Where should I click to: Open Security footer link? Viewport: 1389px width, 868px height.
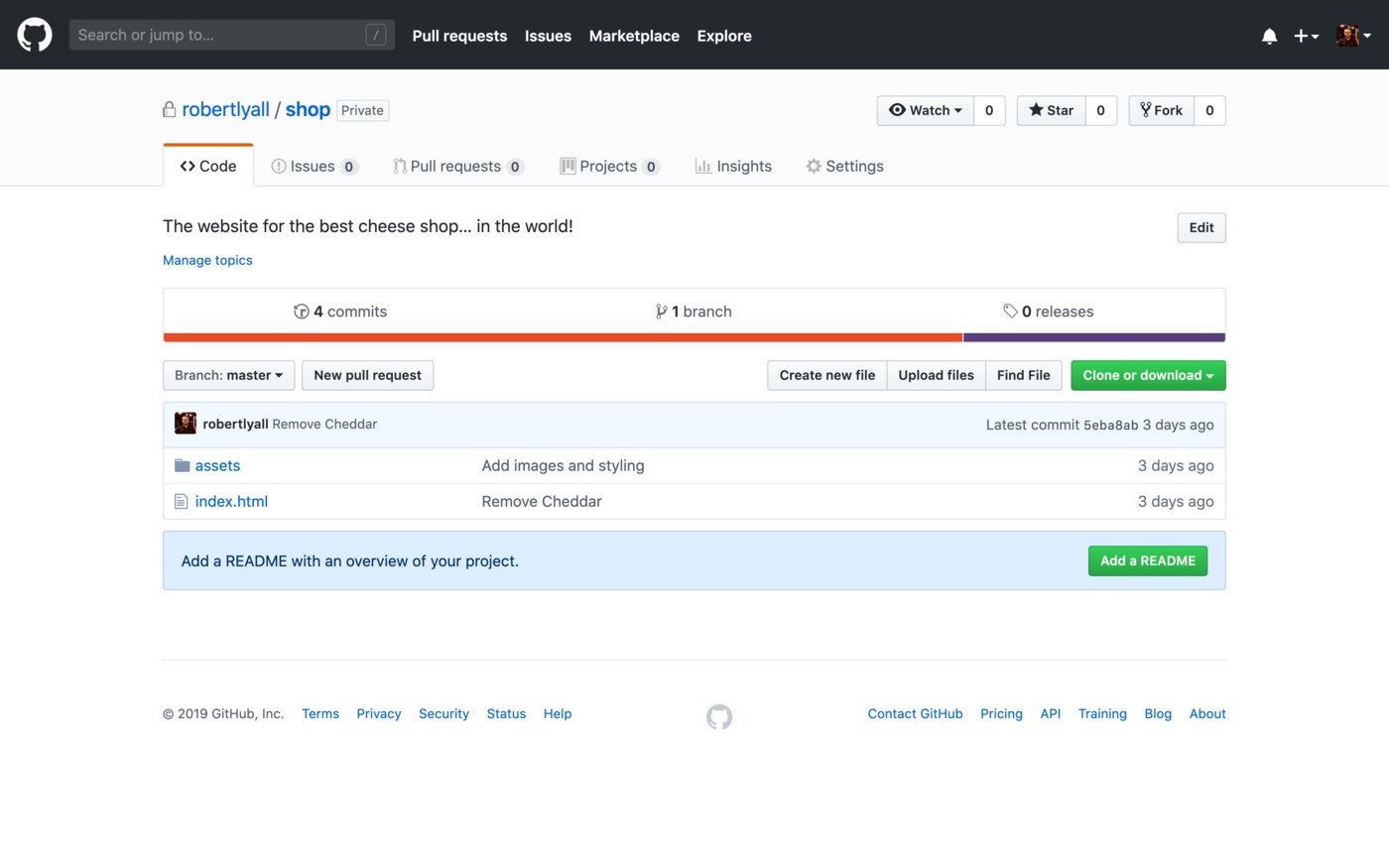coord(443,713)
